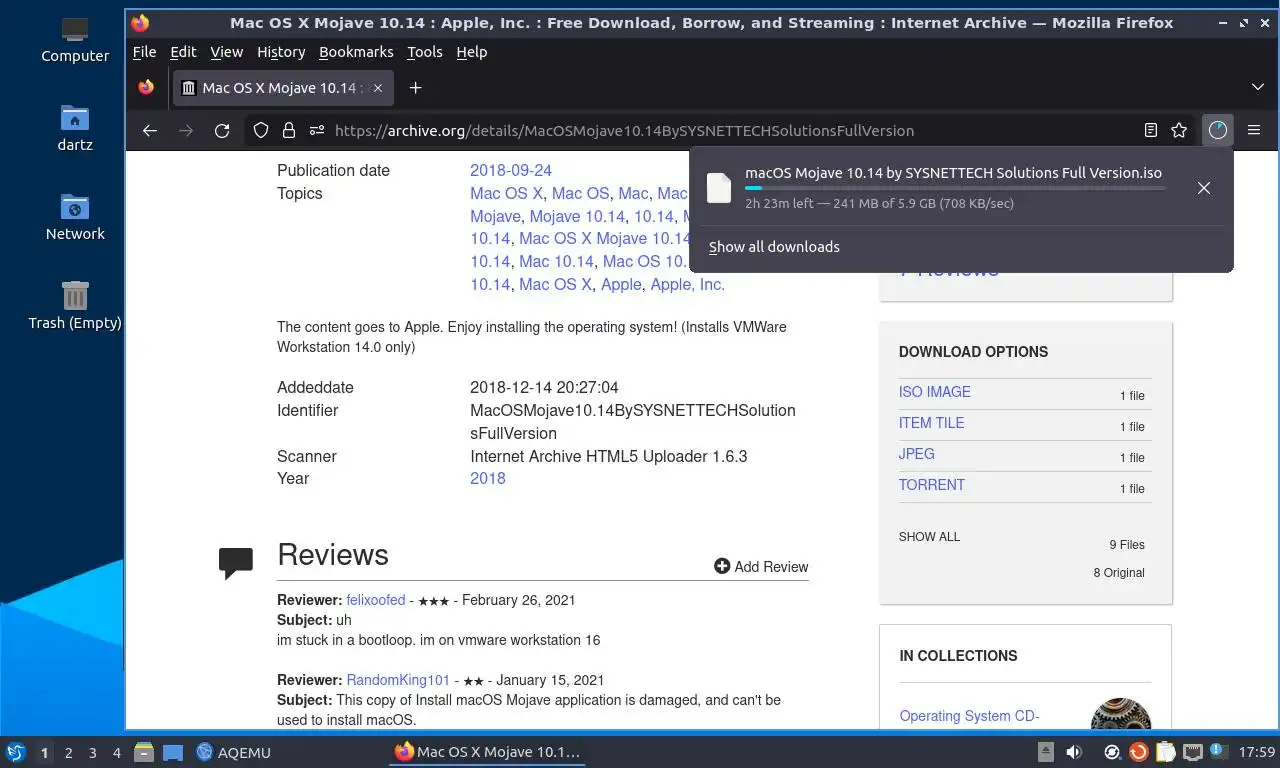
Task: Open the Network desktop icon
Action: click(x=75, y=217)
